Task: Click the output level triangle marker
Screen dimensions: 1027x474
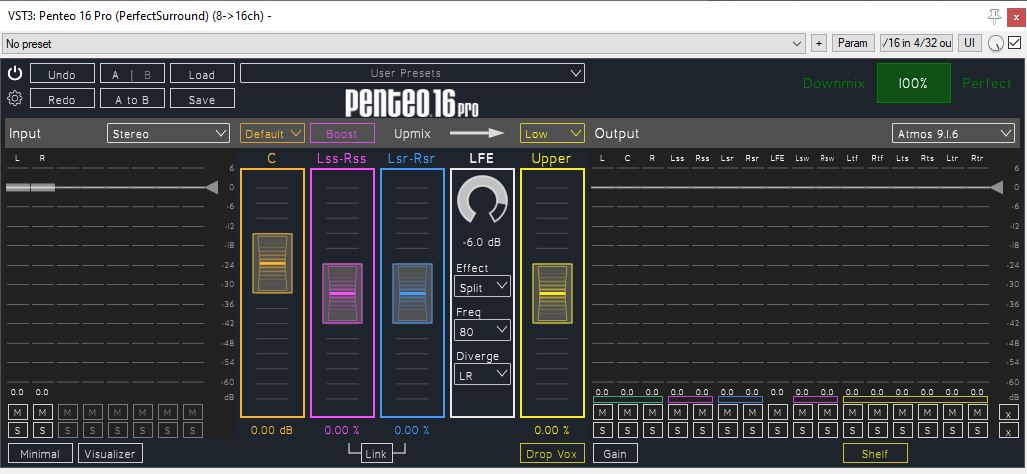Action: pos(996,187)
